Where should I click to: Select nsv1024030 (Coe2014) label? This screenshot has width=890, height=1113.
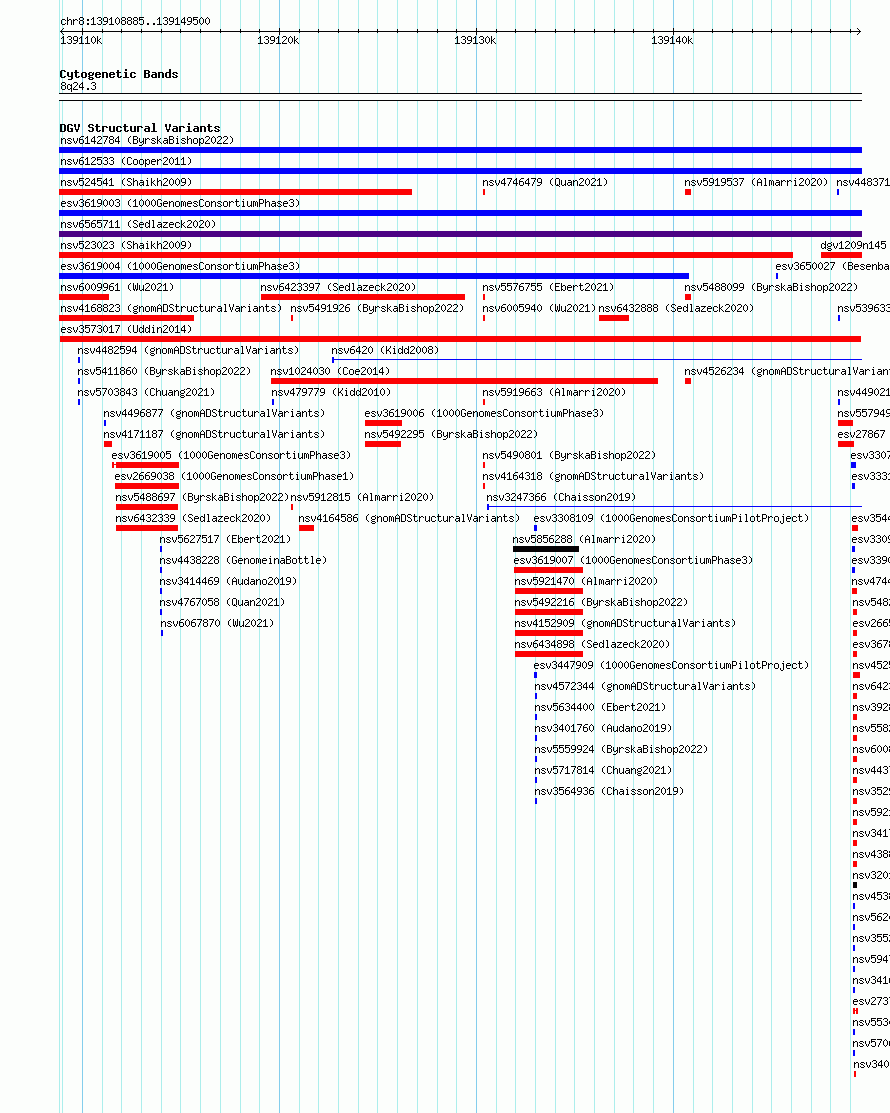(x=331, y=371)
